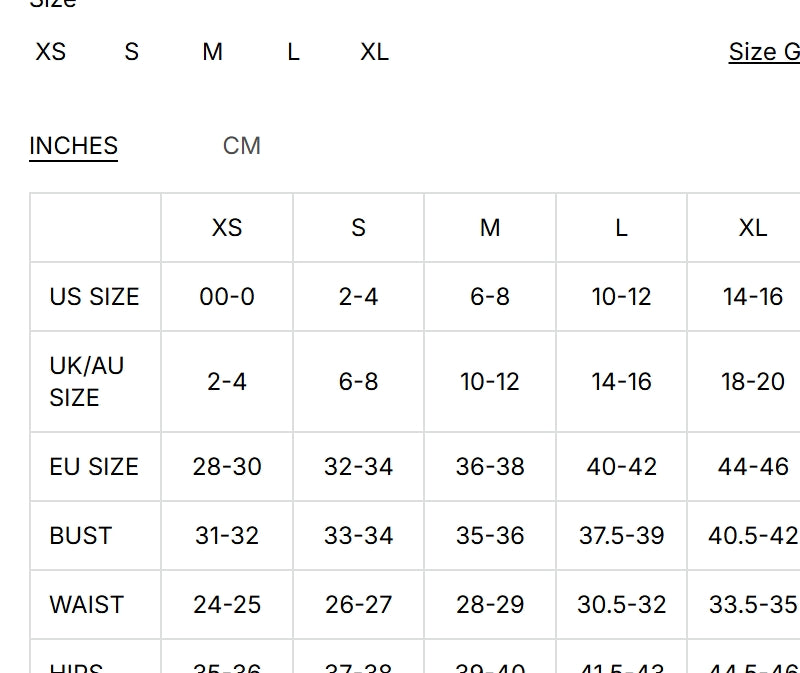This screenshot has height=673, width=800.
Task: Click the 00-0 US size cell
Action: pyautogui.click(x=227, y=297)
